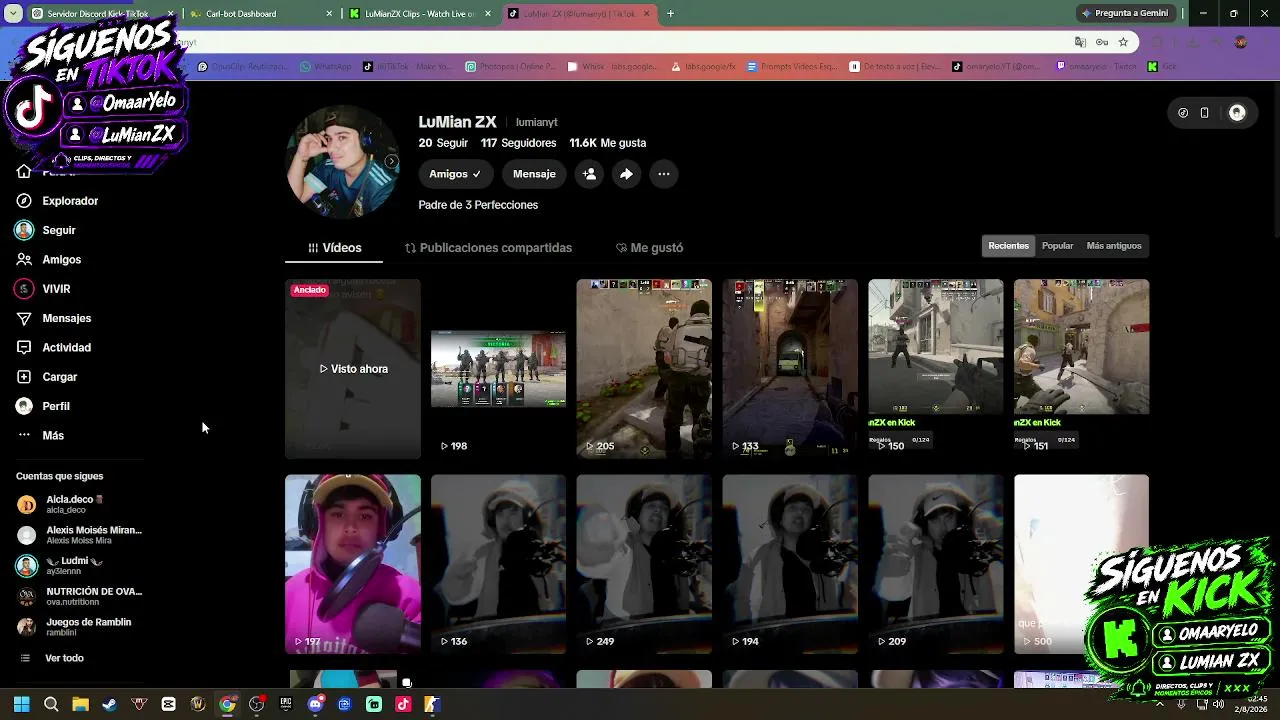Open the video with 136 views

(498, 564)
